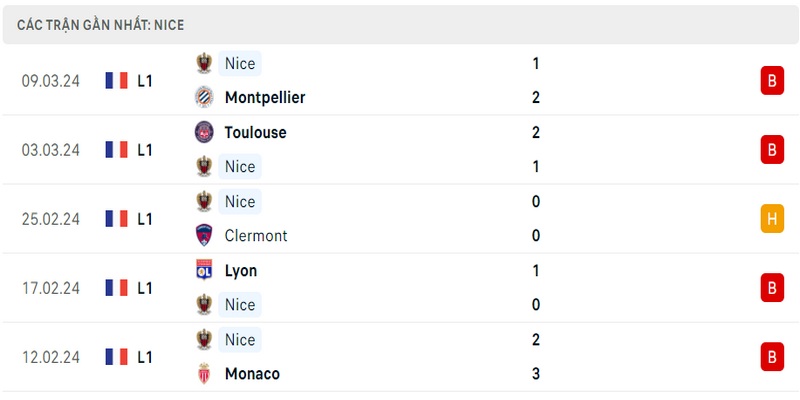Click red B badge for Lyon match

coord(772,288)
